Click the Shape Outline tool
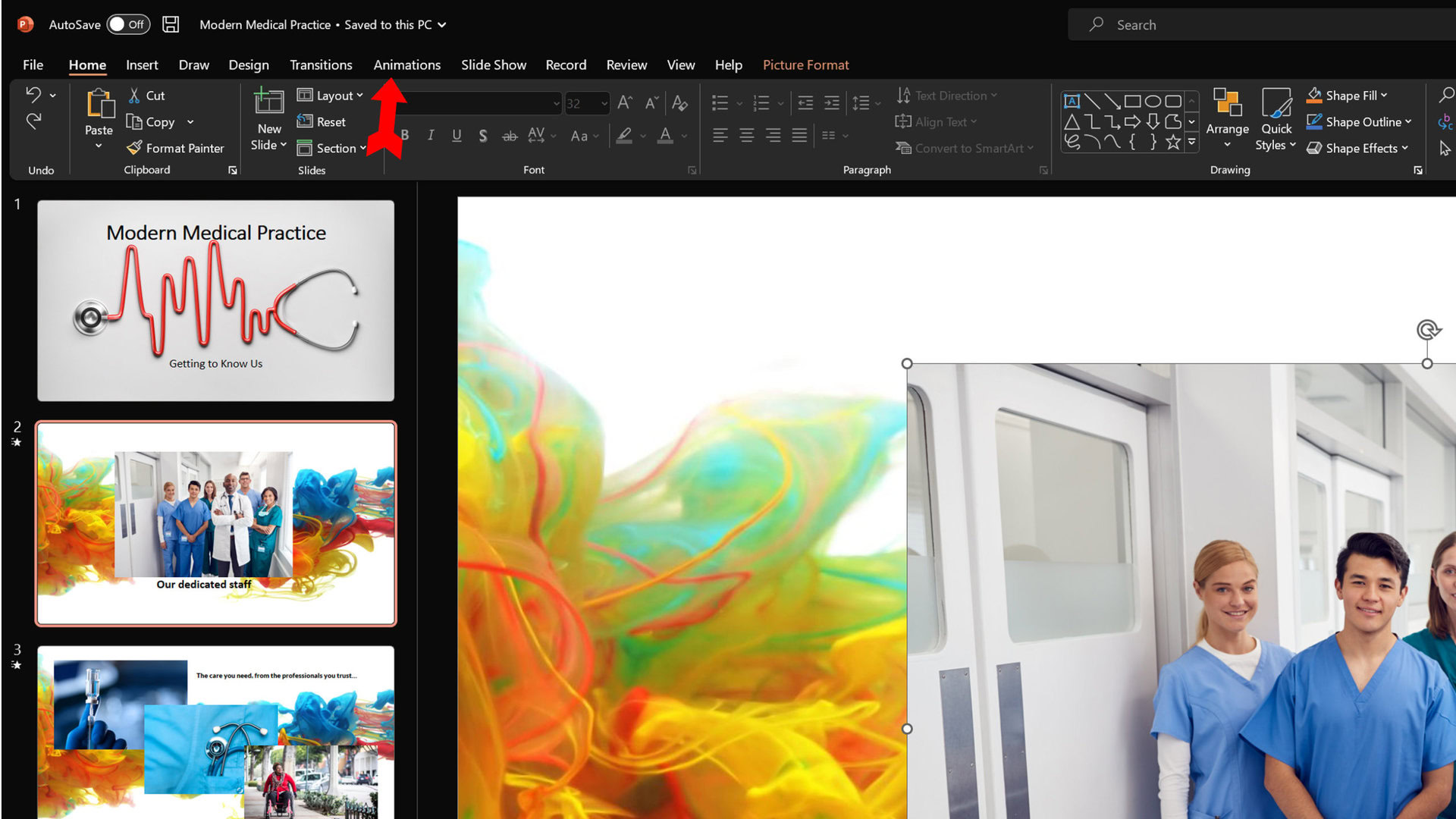The width and height of the screenshot is (1456, 819). pyautogui.click(x=1362, y=121)
